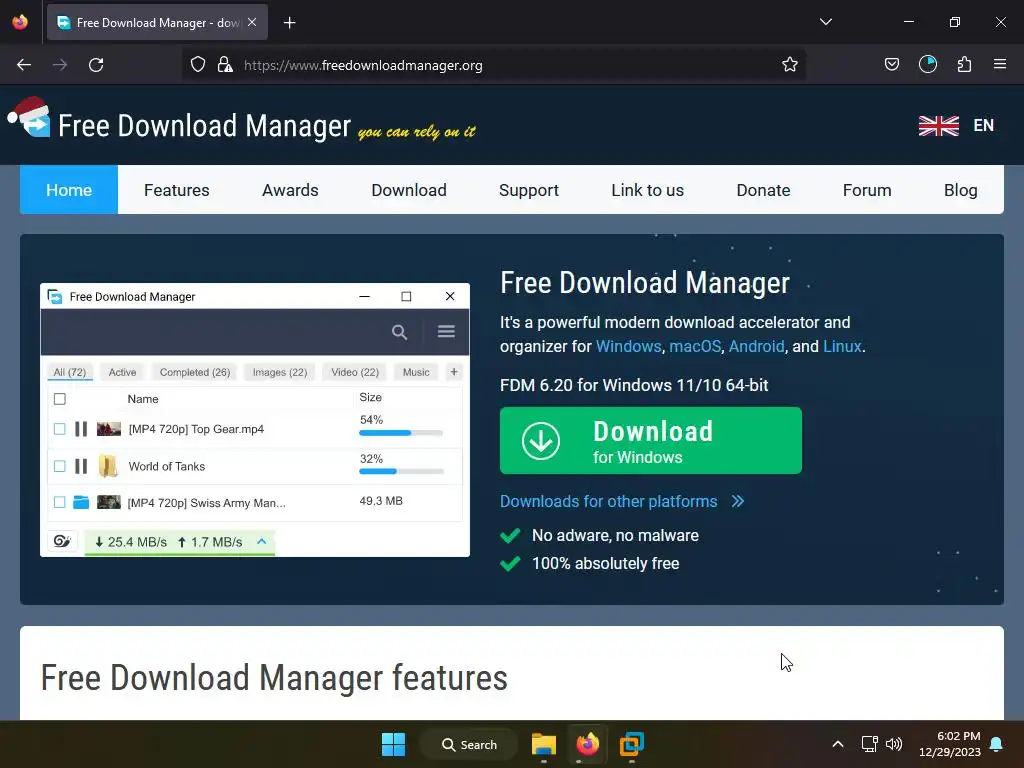Tick the select-all checkbox beside Name
Image resolution: width=1024 pixels, height=768 pixels.
pos(59,399)
